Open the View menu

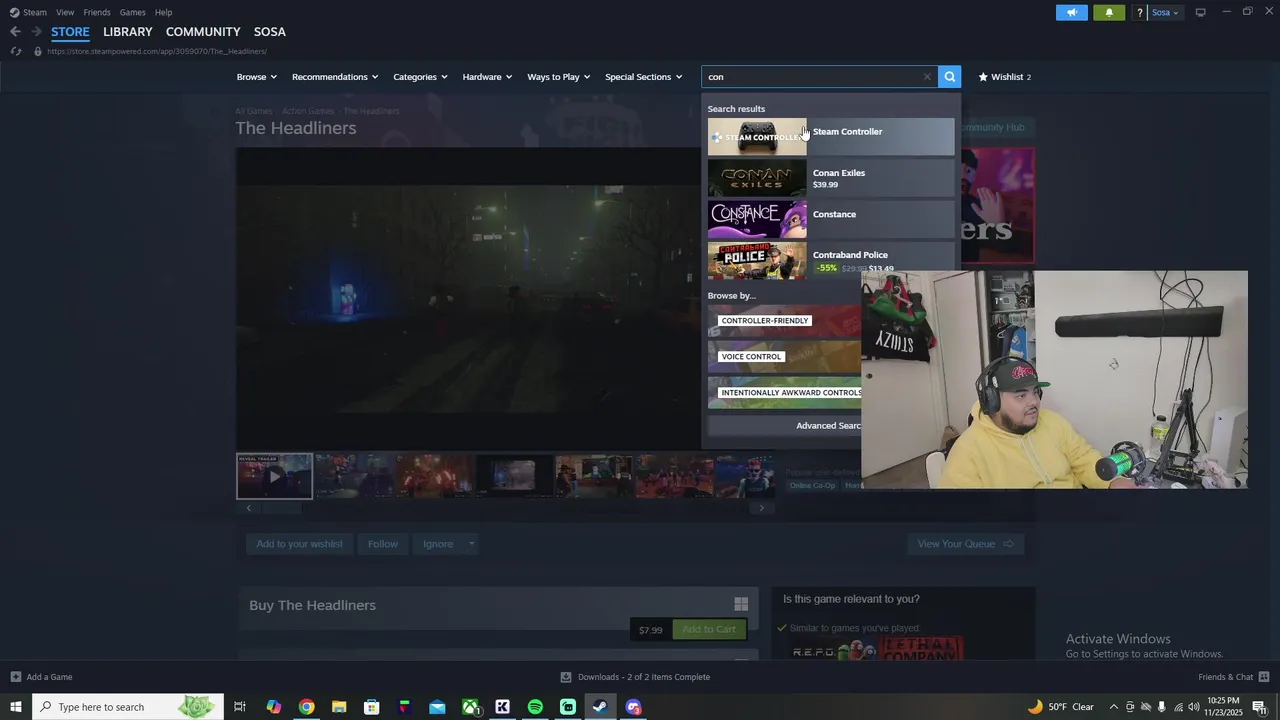tap(65, 12)
